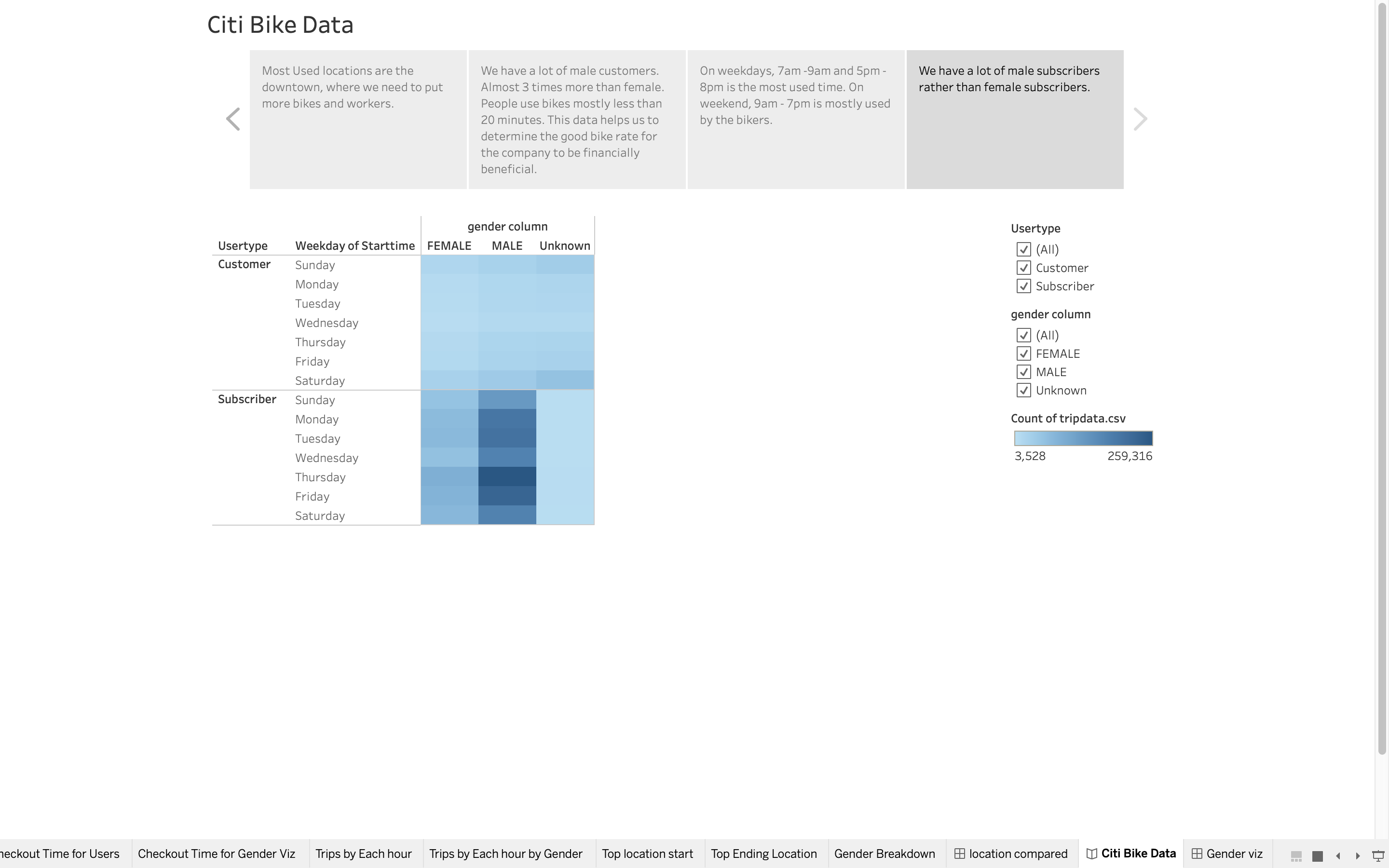Open the Trips by Each hour tab
This screenshot has height=868, width=1389.
coord(364,854)
